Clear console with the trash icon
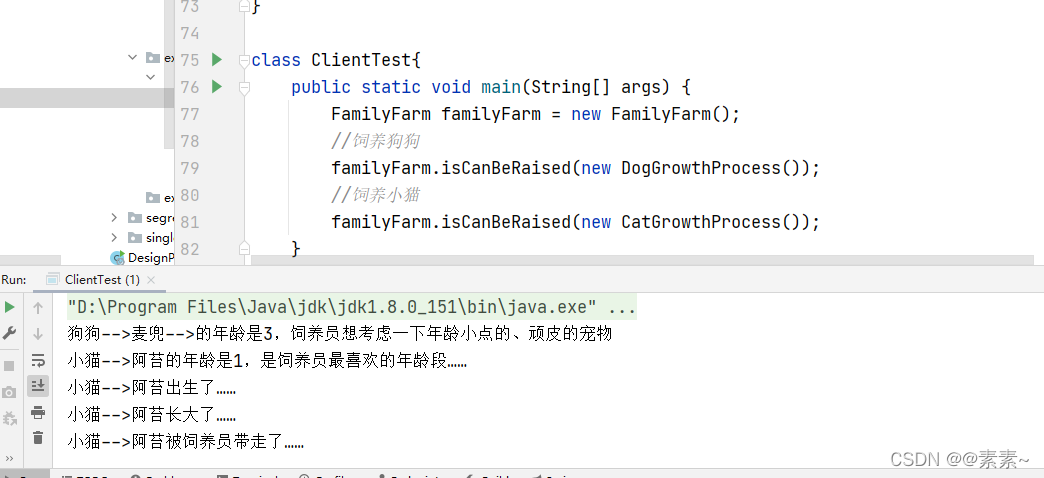 coord(38,437)
